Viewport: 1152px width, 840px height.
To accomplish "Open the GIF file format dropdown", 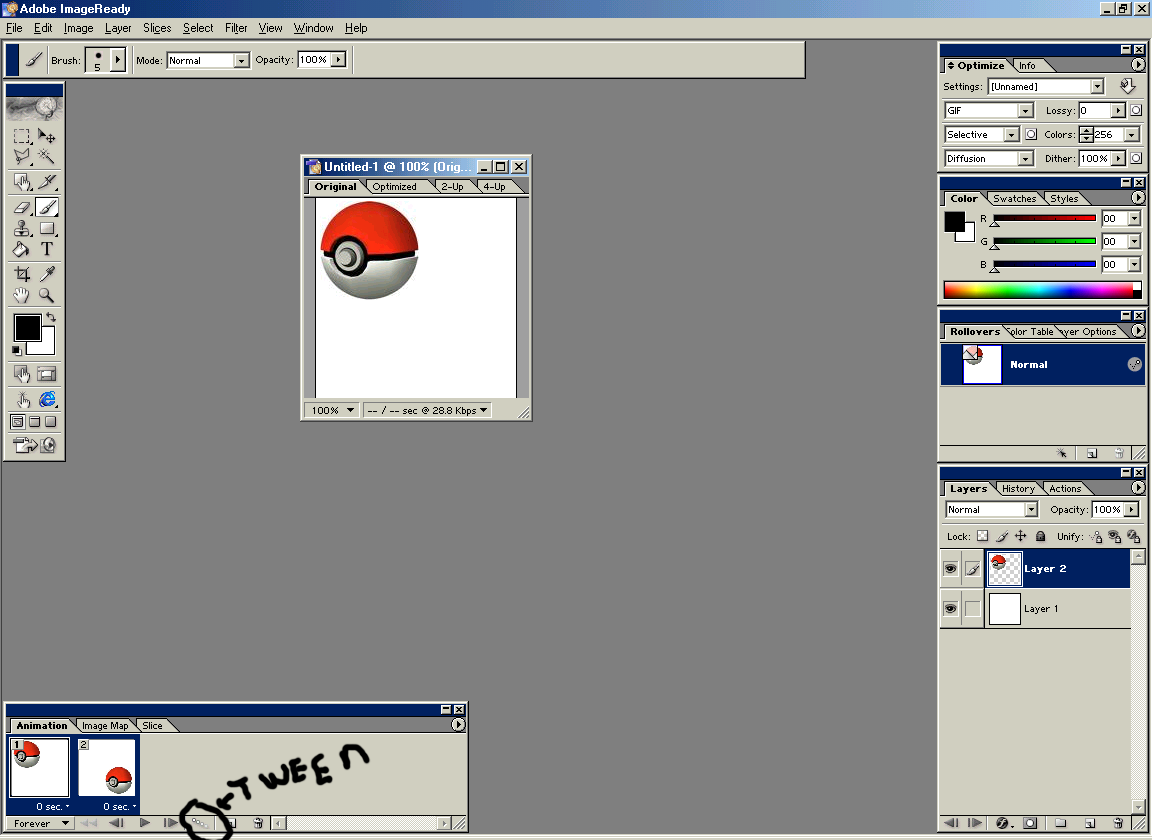I will 1026,110.
